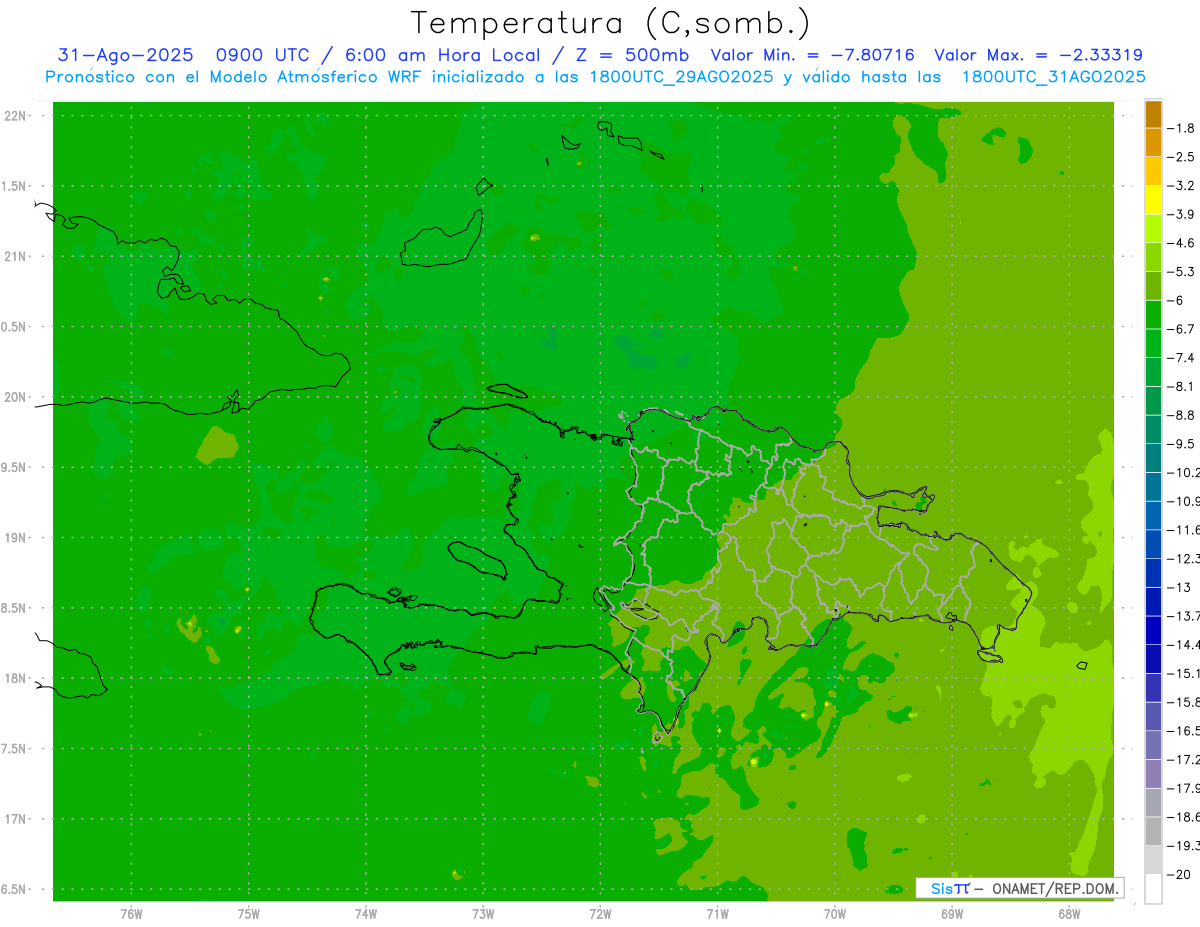The image size is (1200, 927).
Task: Pick the orange swatch between -1.8 and -2.5
Action: tap(1153, 143)
